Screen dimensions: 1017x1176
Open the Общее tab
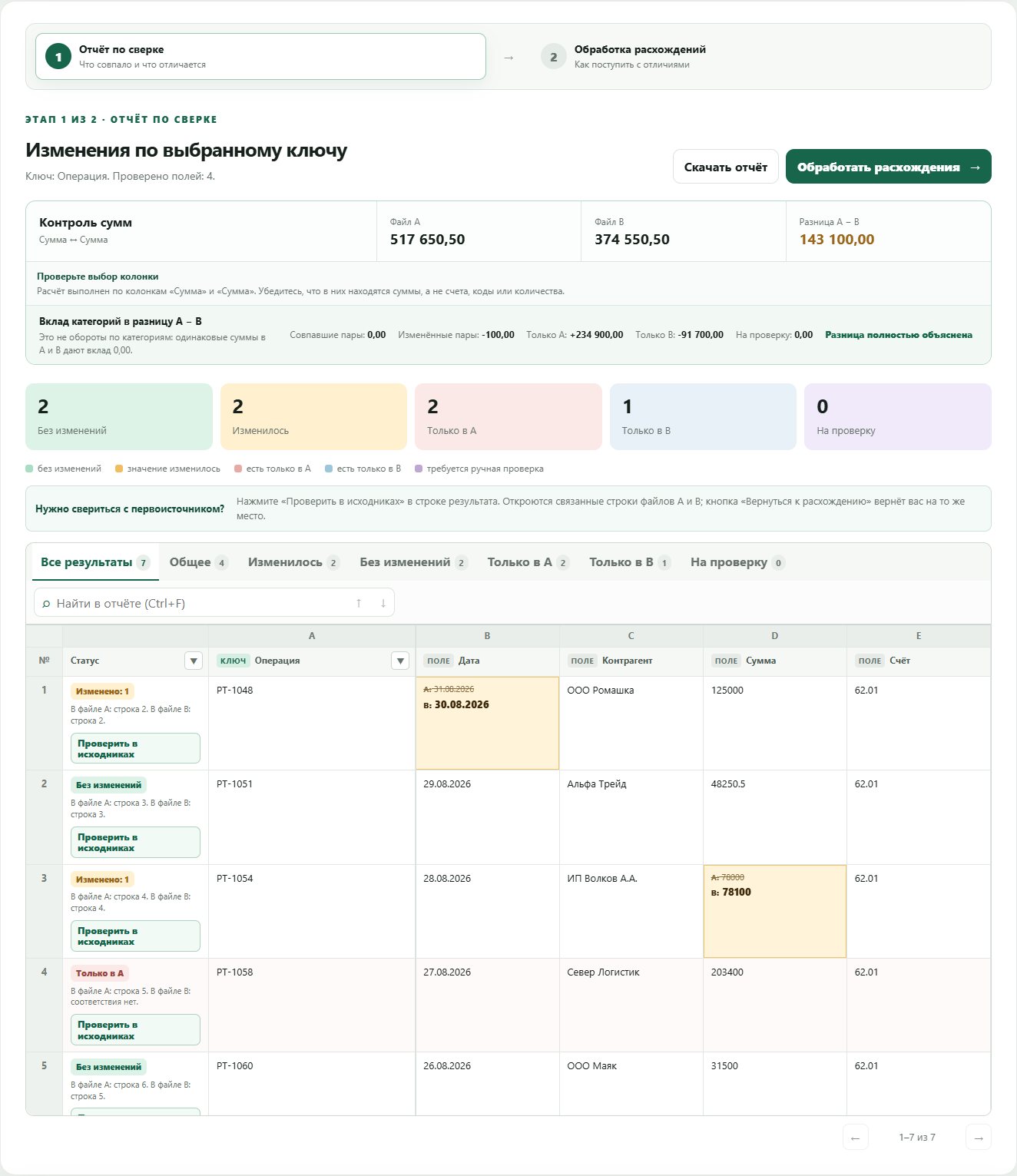click(x=198, y=562)
